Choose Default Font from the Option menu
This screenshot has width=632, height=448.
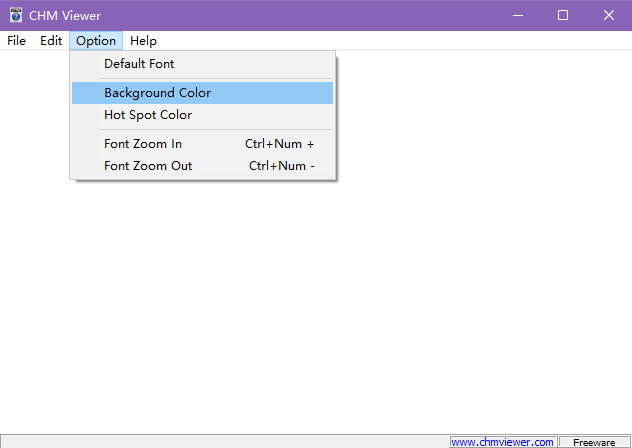click(x=139, y=64)
